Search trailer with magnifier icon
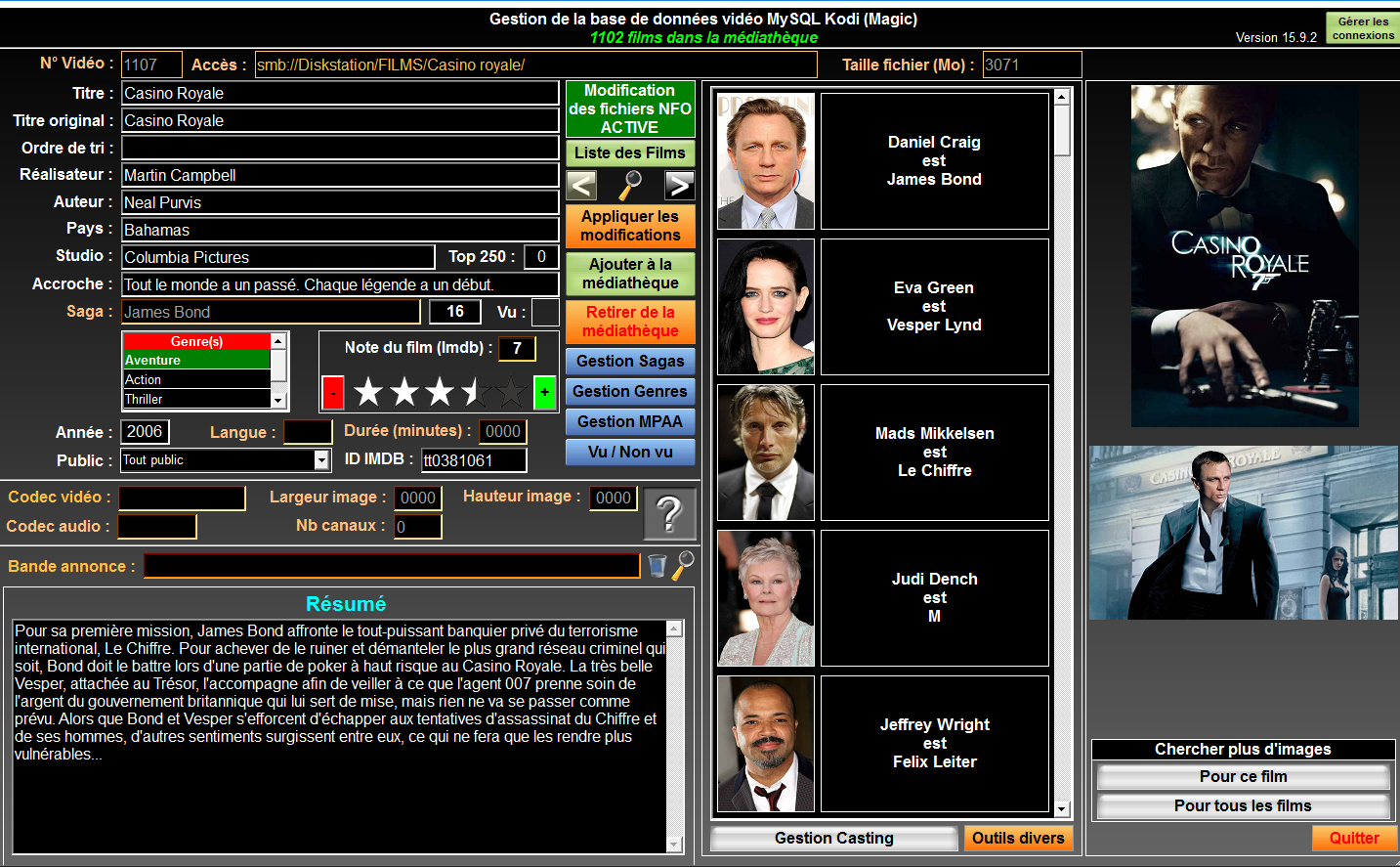Image resolution: width=1400 pixels, height=867 pixels. click(684, 565)
